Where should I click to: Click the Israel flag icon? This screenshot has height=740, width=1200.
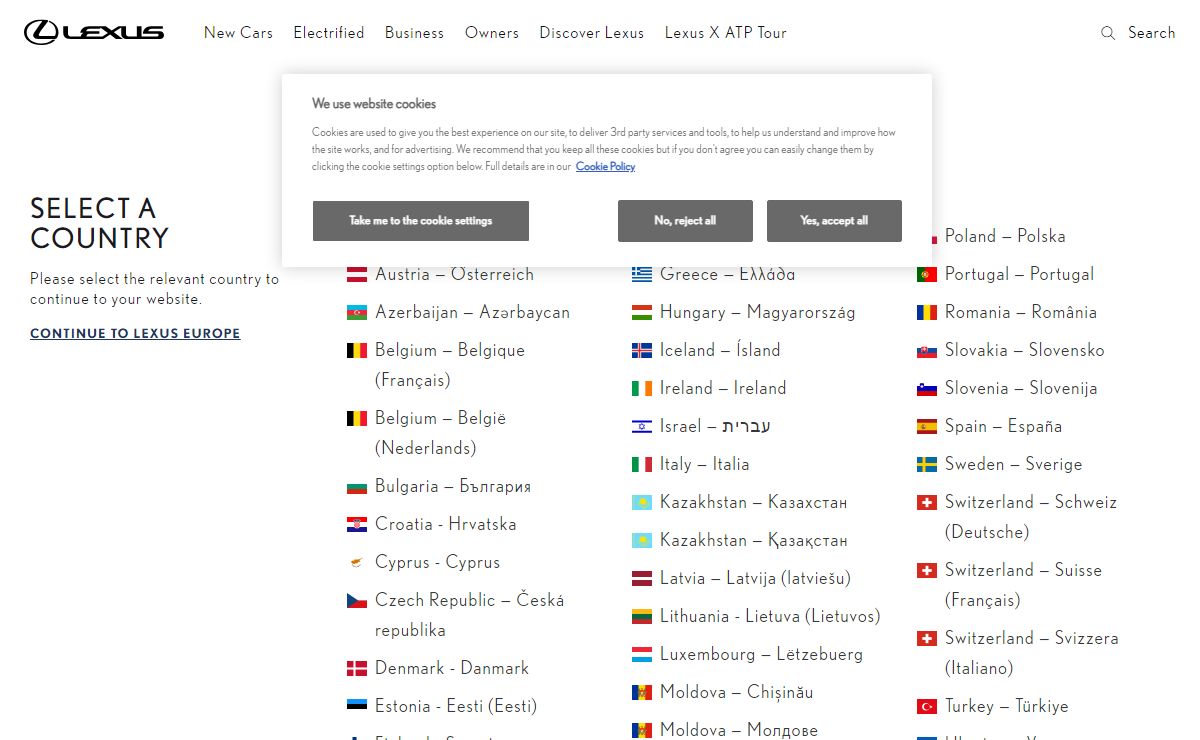(642, 426)
